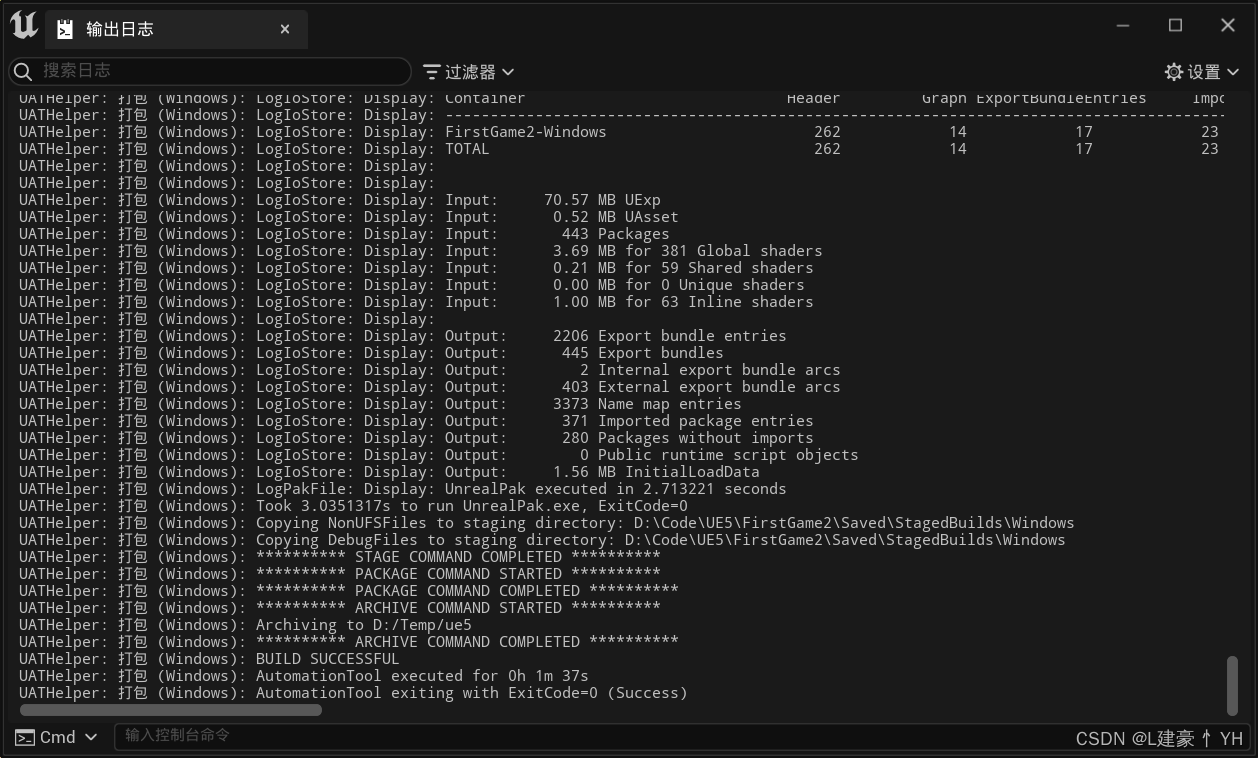Click the Public runtime script objects line
Image resolution: width=1258 pixels, height=758 pixels.
click(439, 455)
